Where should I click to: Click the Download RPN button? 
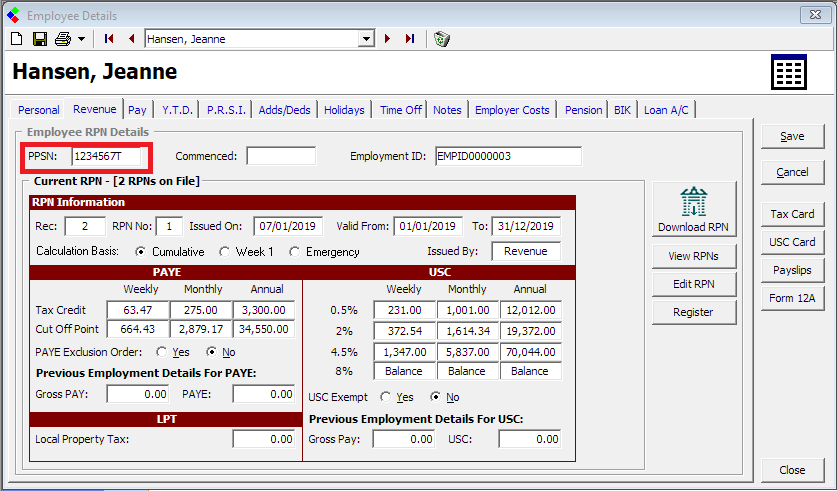pyautogui.click(x=693, y=209)
